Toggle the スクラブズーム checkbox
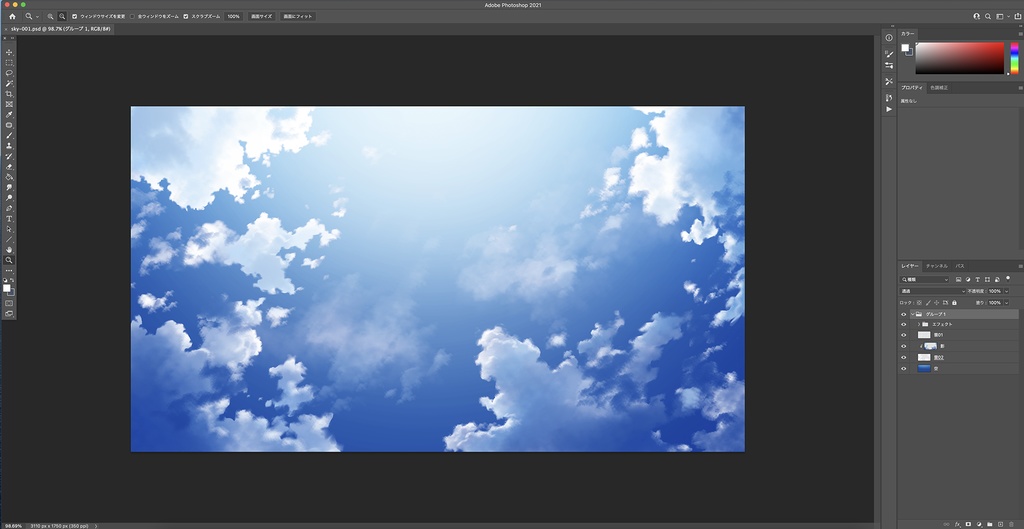 [185, 16]
